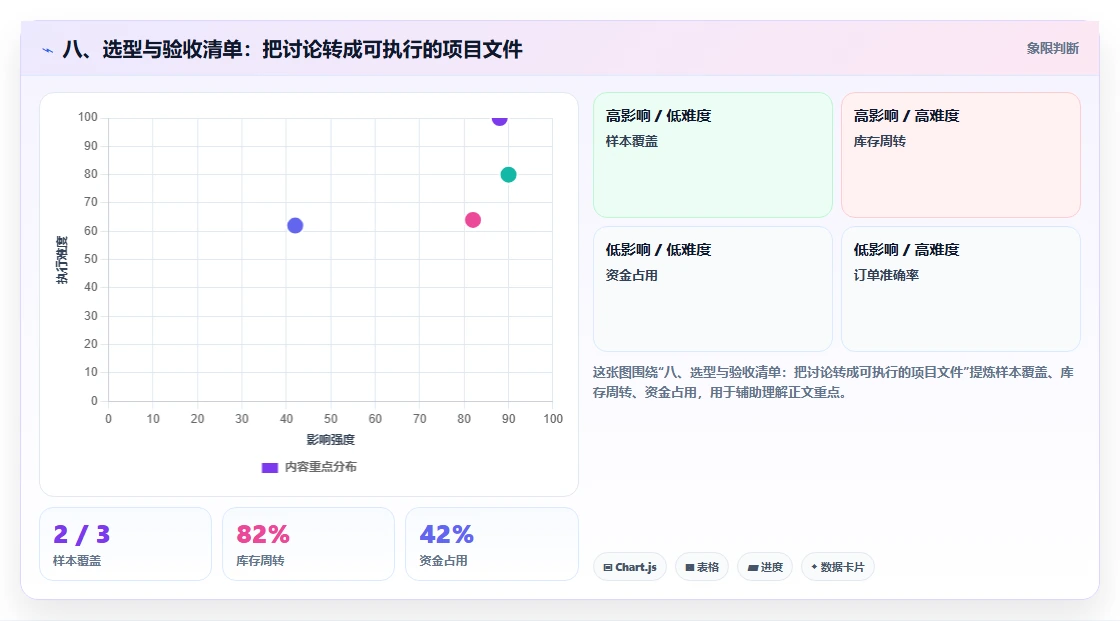Click the lightning icon beside the title

tap(48, 50)
